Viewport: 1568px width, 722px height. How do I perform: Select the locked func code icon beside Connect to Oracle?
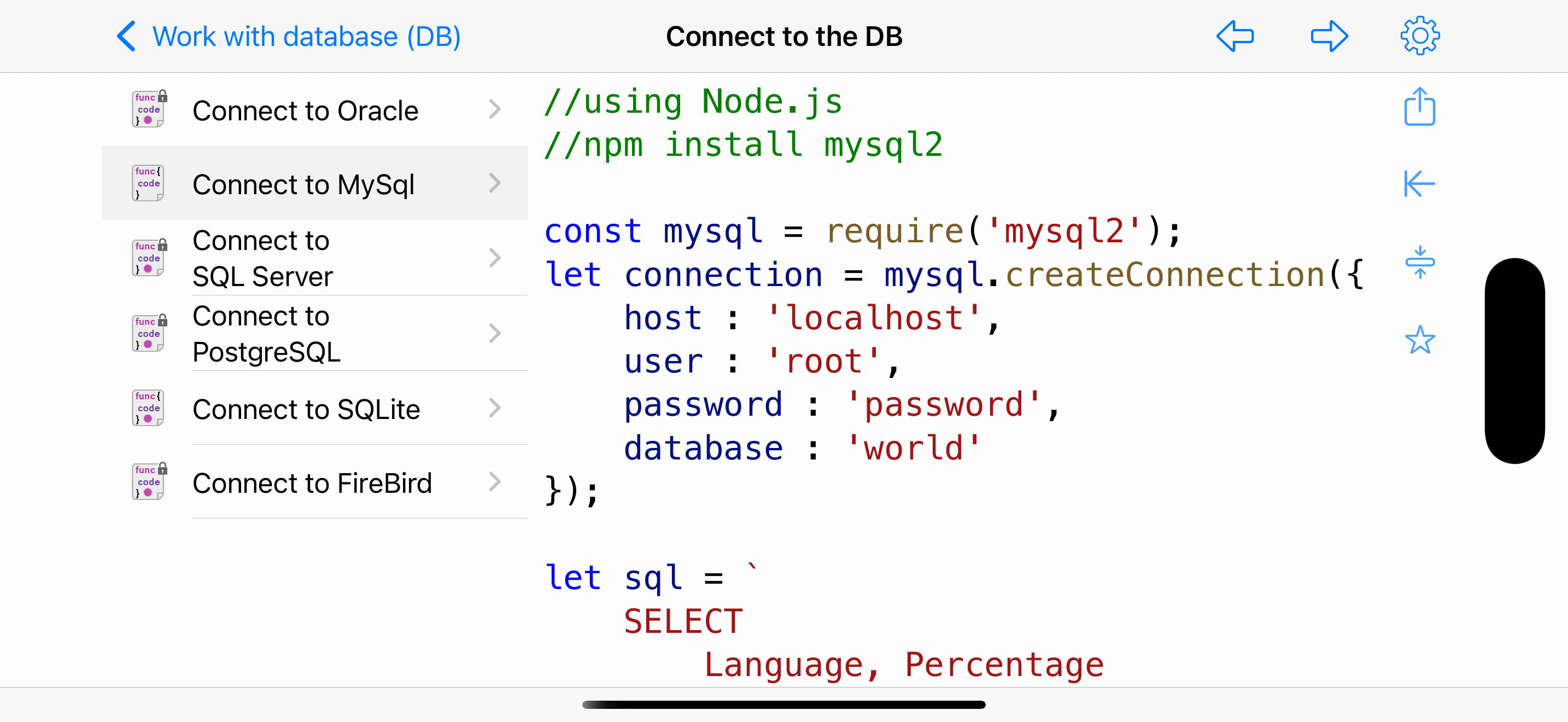coord(148,109)
